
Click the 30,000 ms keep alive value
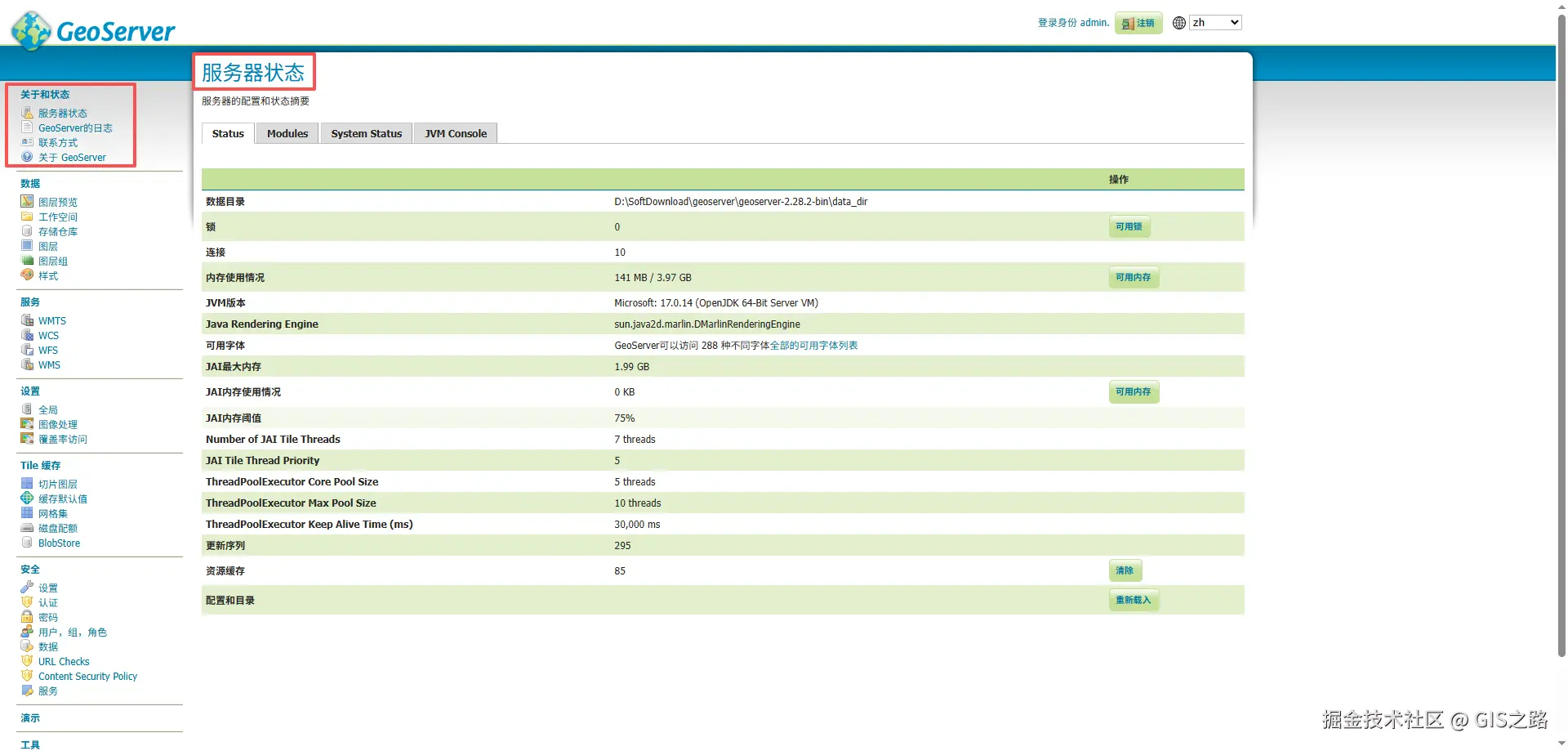point(637,525)
